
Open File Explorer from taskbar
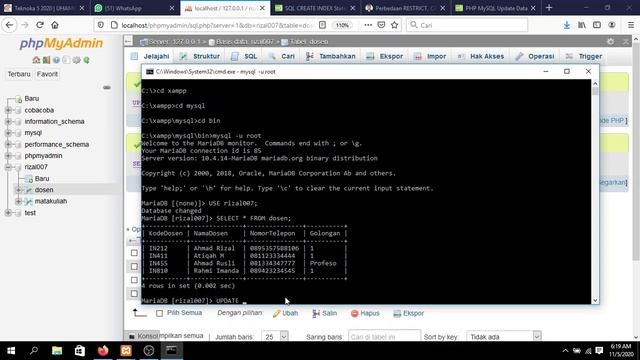tap(57, 351)
